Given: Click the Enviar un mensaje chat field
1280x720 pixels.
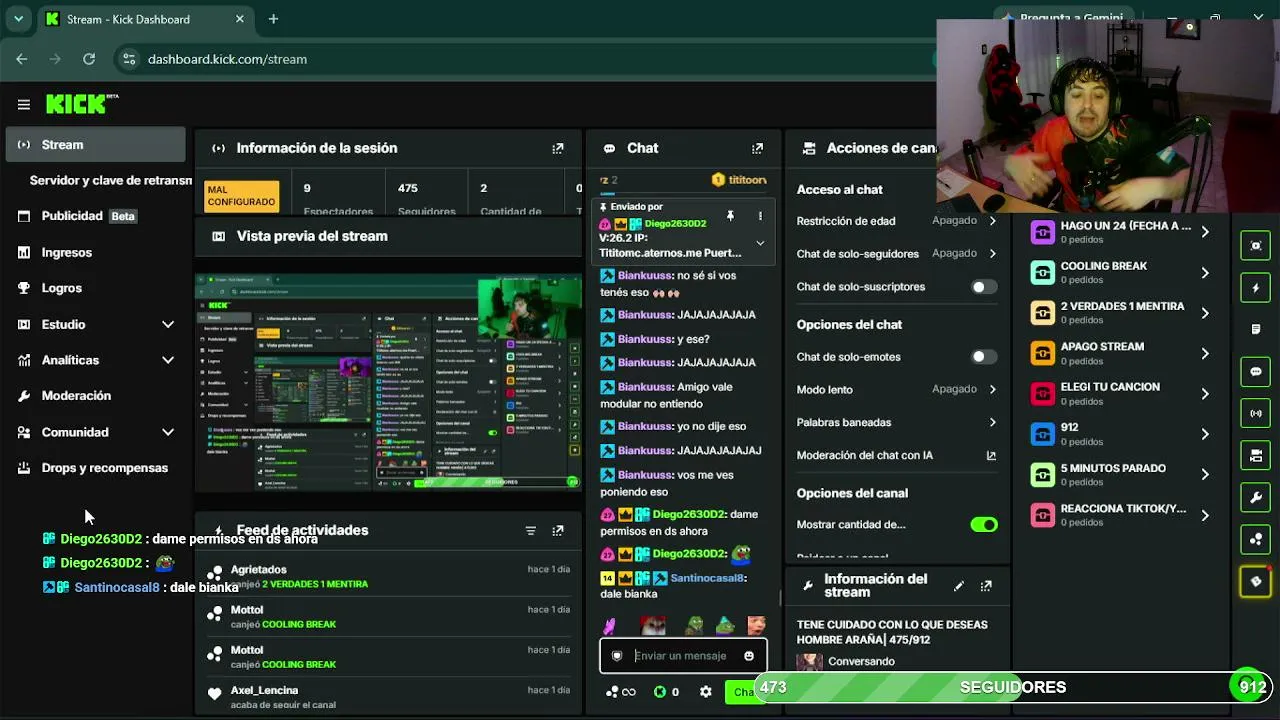Looking at the screenshot, I should [684, 656].
